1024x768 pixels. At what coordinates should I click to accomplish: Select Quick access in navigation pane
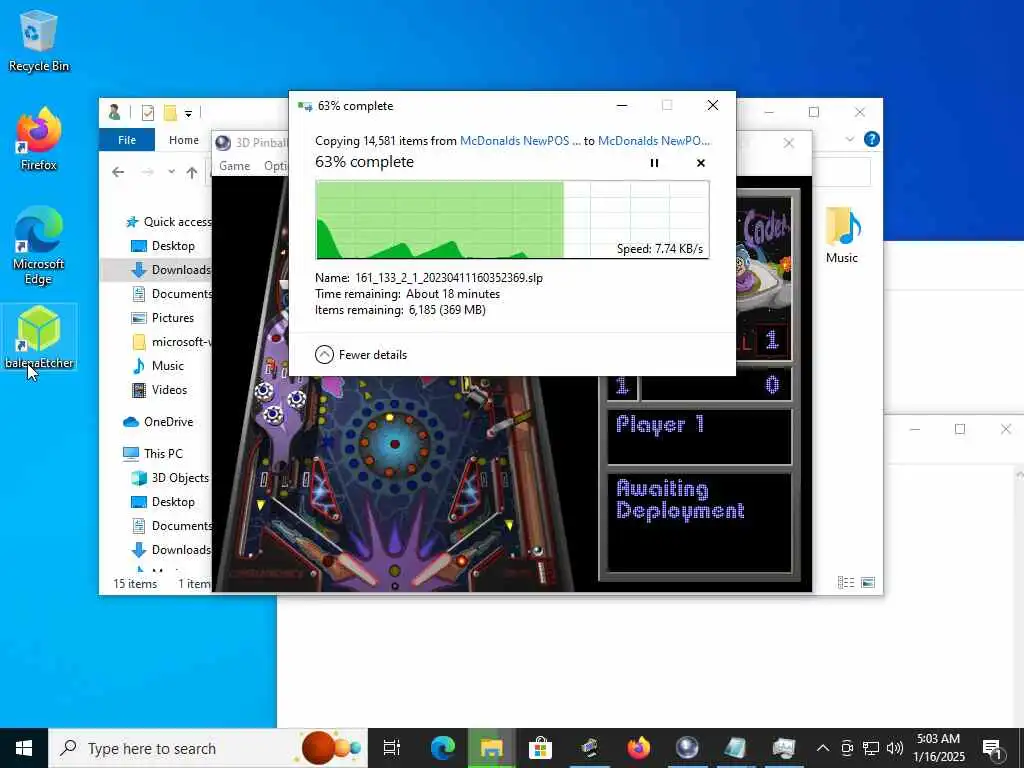[168, 222]
